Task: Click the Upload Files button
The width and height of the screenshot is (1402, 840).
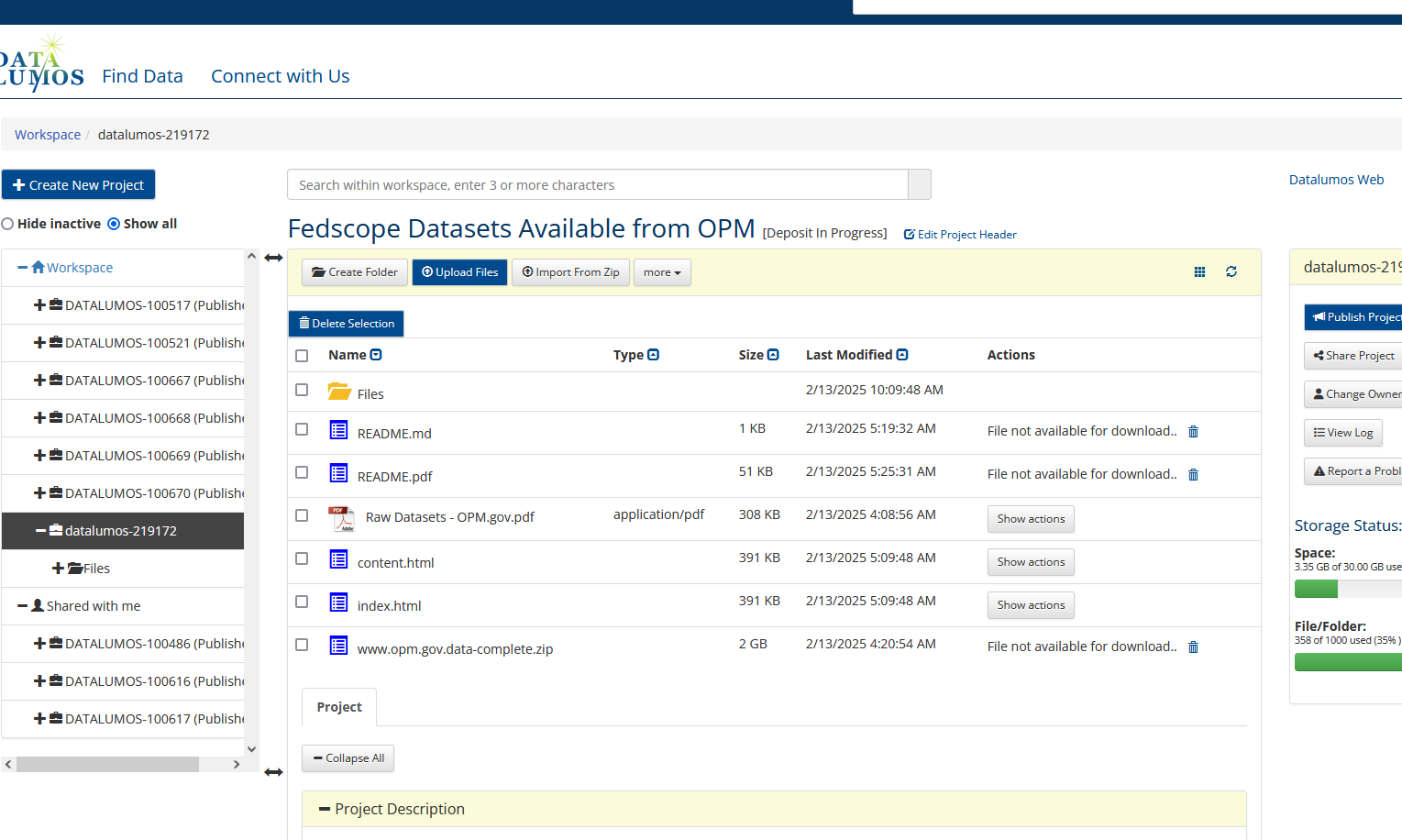Action: [x=459, y=272]
